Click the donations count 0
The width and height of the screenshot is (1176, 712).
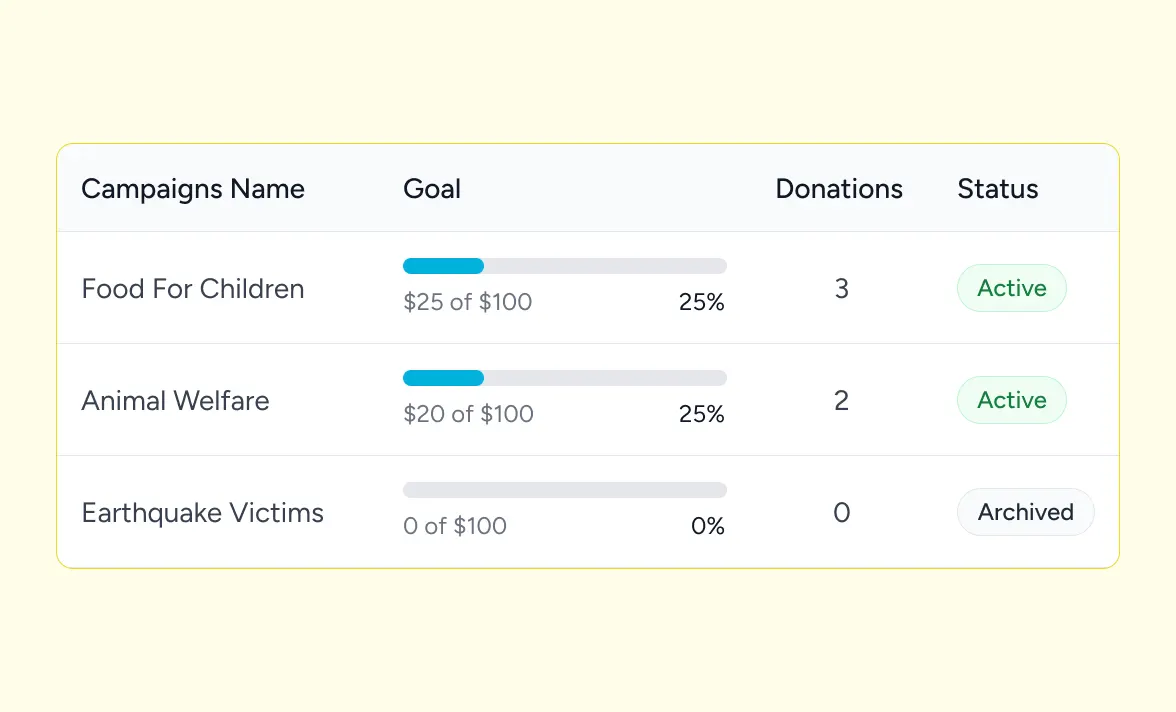click(x=841, y=513)
